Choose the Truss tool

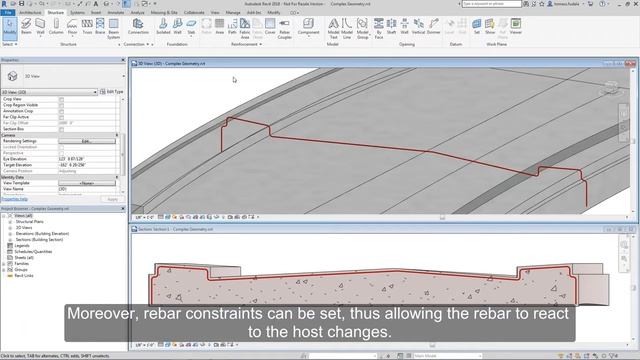(x=87, y=27)
